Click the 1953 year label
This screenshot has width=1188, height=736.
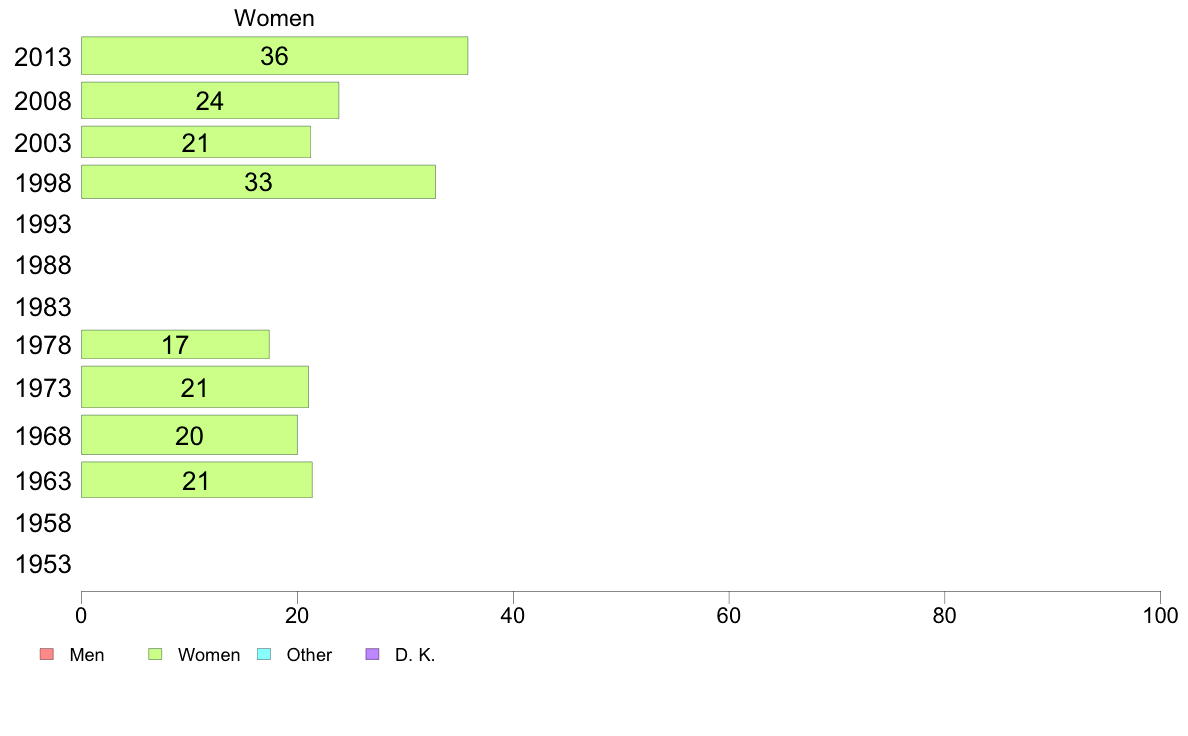coord(43,564)
